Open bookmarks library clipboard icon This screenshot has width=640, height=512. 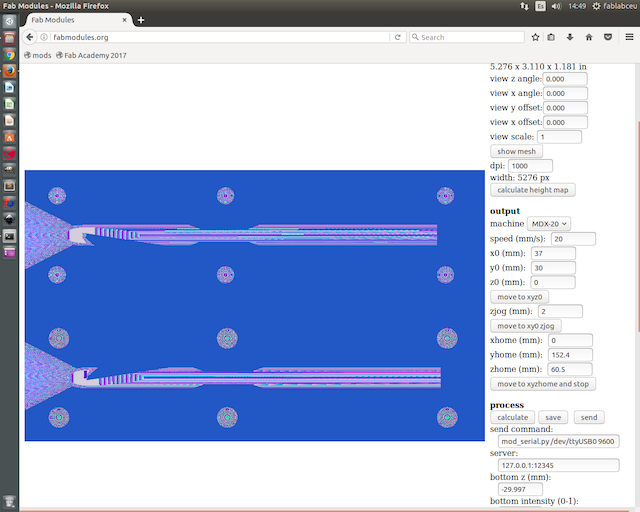coord(551,37)
